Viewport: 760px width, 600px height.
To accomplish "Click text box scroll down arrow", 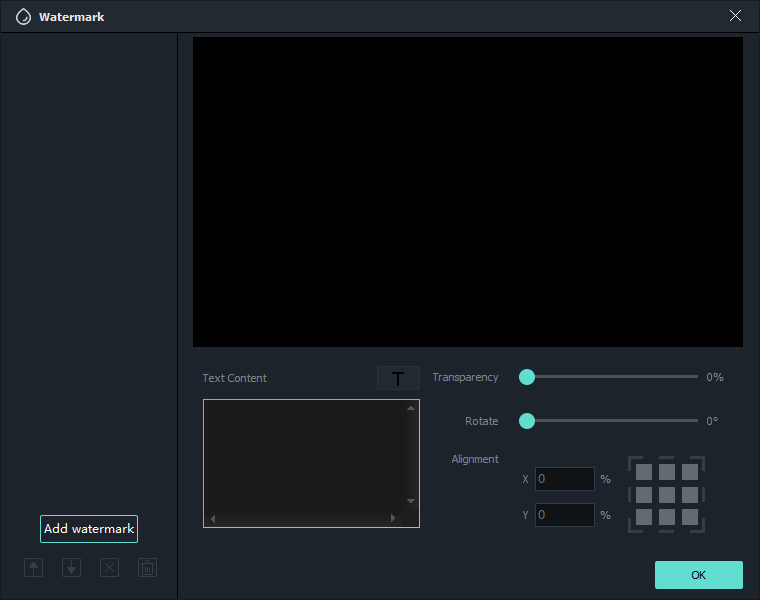I will click(411, 501).
